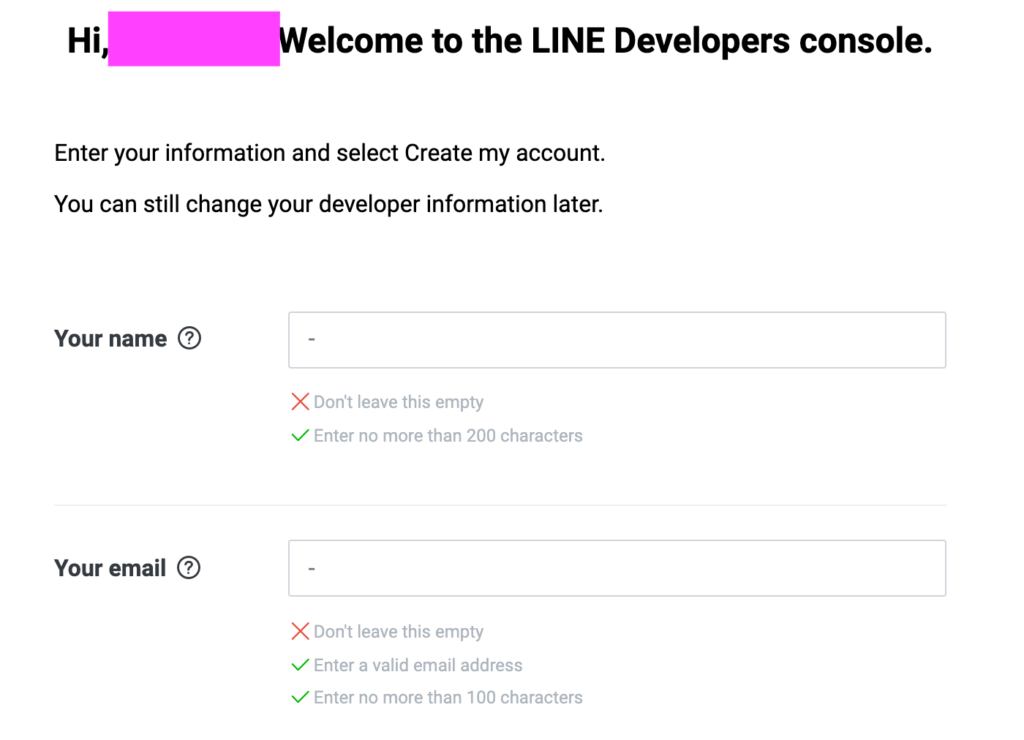The image size is (1024, 740).
Task: Click the "Enter no more than 100 characters" message
Action: [x=448, y=698]
